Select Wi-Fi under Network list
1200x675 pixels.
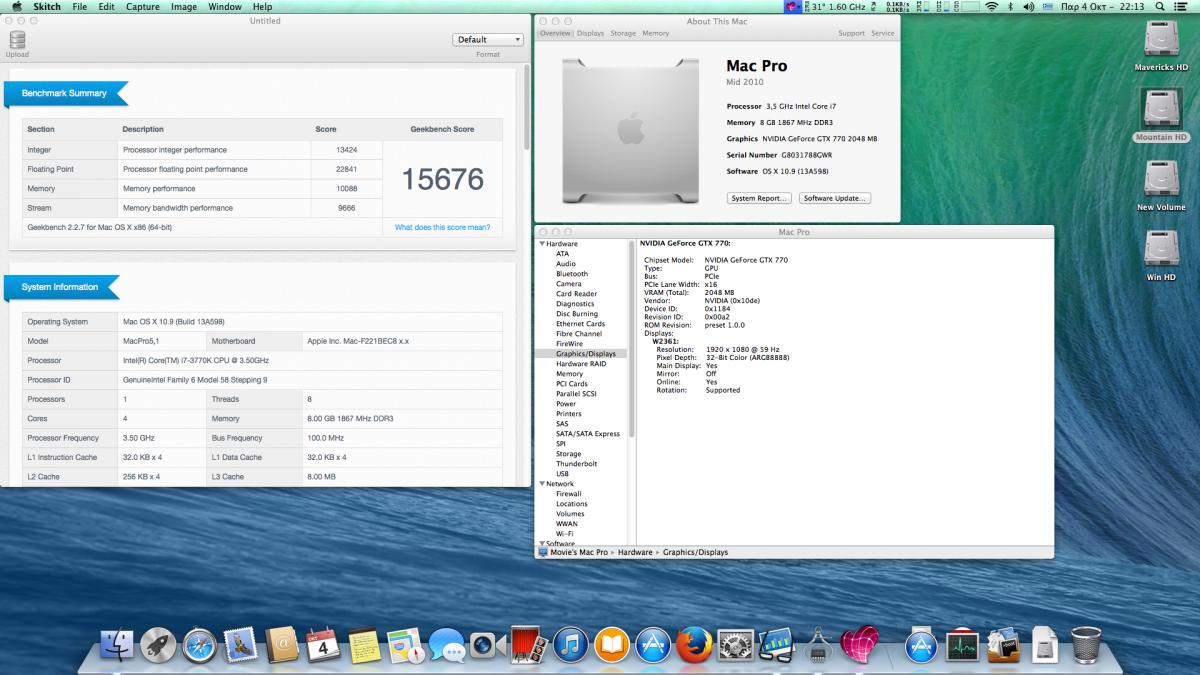(564, 534)
